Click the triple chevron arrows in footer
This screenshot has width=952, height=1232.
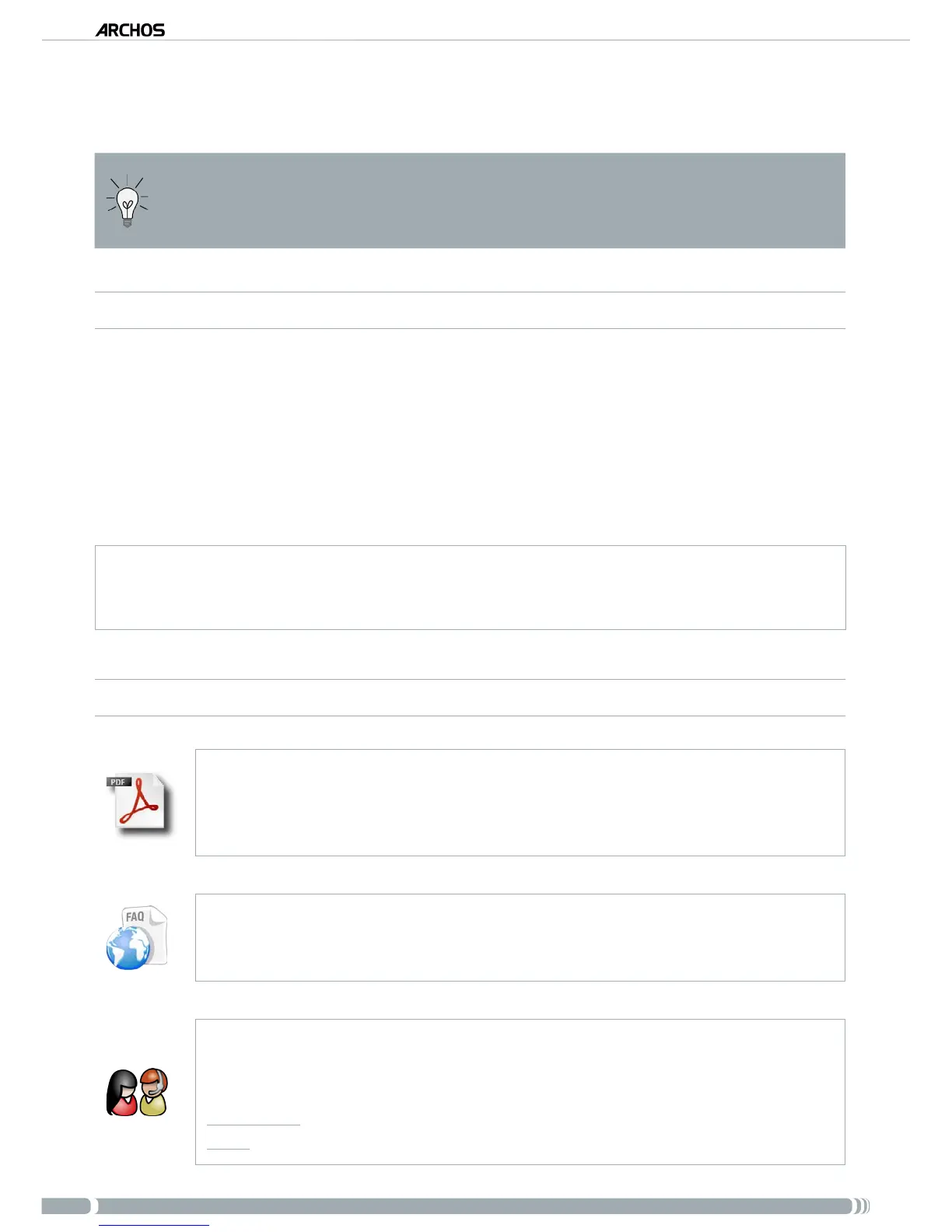(862, 1206)
